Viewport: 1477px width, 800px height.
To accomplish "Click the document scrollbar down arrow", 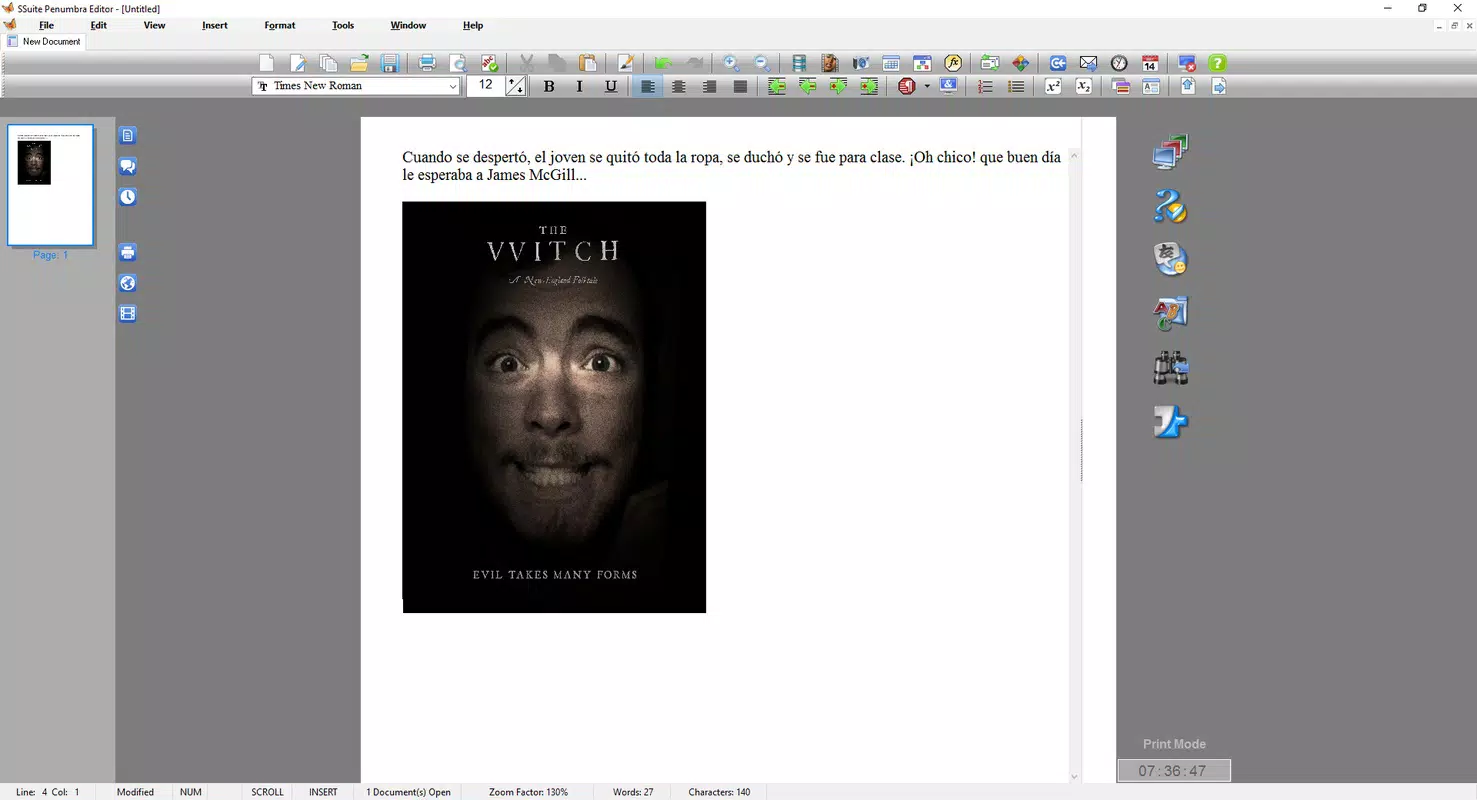I will 1075,776.
